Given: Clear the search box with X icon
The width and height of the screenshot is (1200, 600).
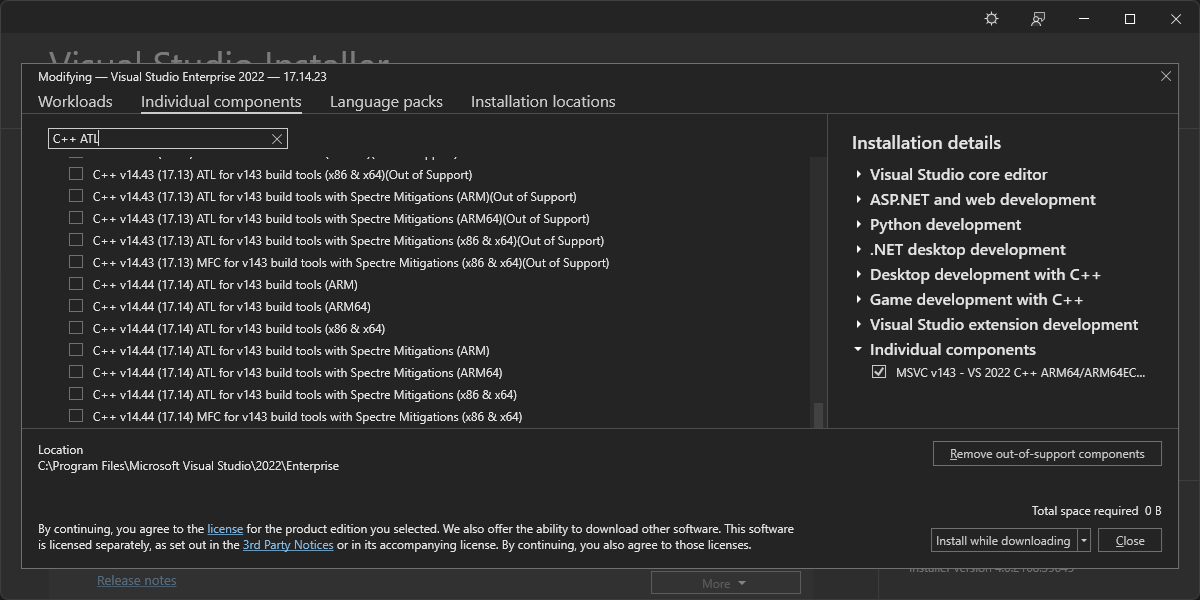Looking at the screenshot, I should tap(277, 139).
